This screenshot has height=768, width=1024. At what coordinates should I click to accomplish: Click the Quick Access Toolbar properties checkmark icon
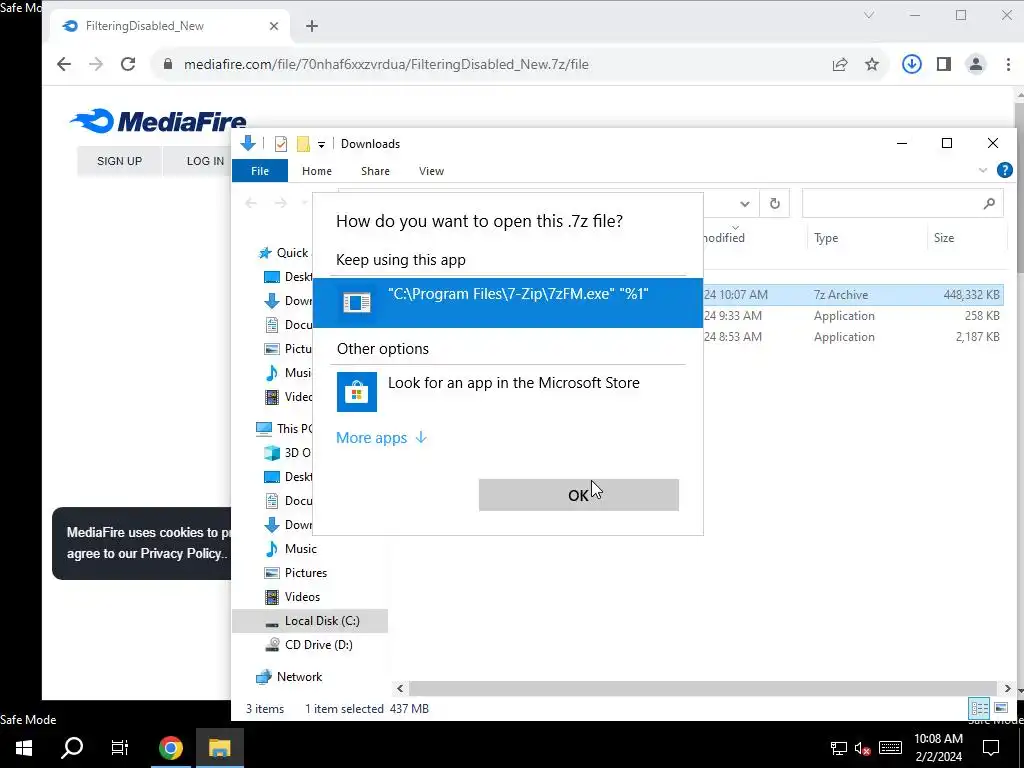(x=281, y=144)
